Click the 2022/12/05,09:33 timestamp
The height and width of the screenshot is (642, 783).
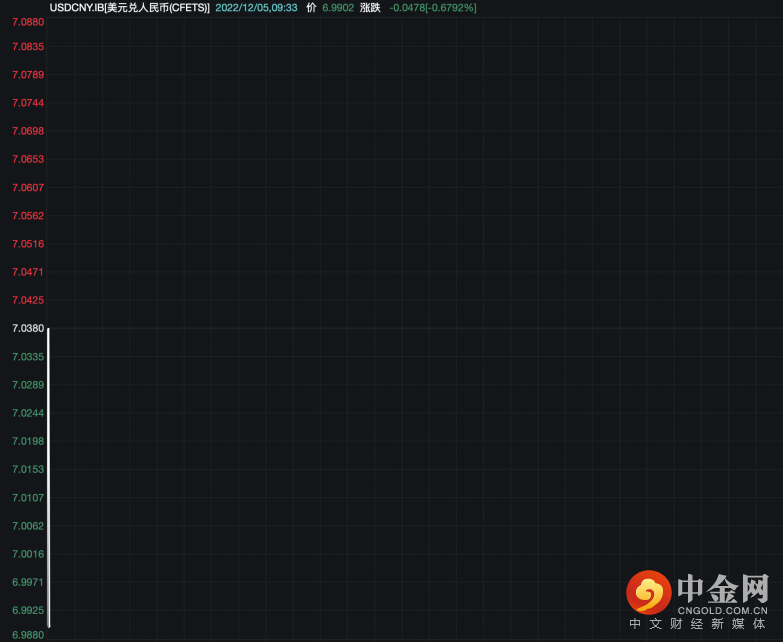click(256, 8)
